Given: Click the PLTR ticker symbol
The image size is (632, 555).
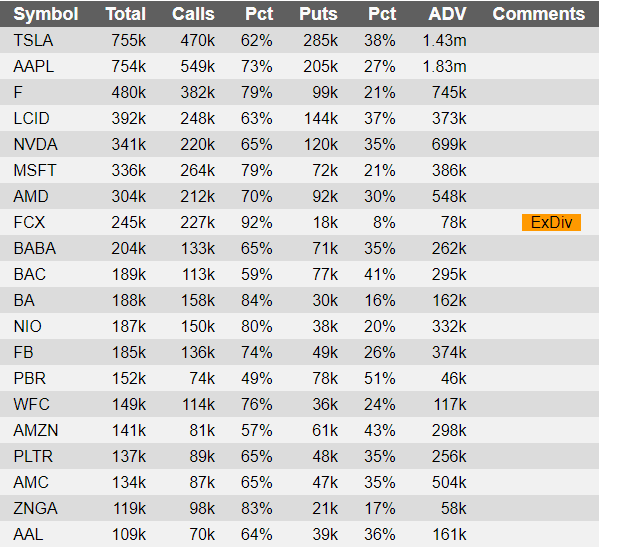Looking at the screenshot, I should point(33,456).
